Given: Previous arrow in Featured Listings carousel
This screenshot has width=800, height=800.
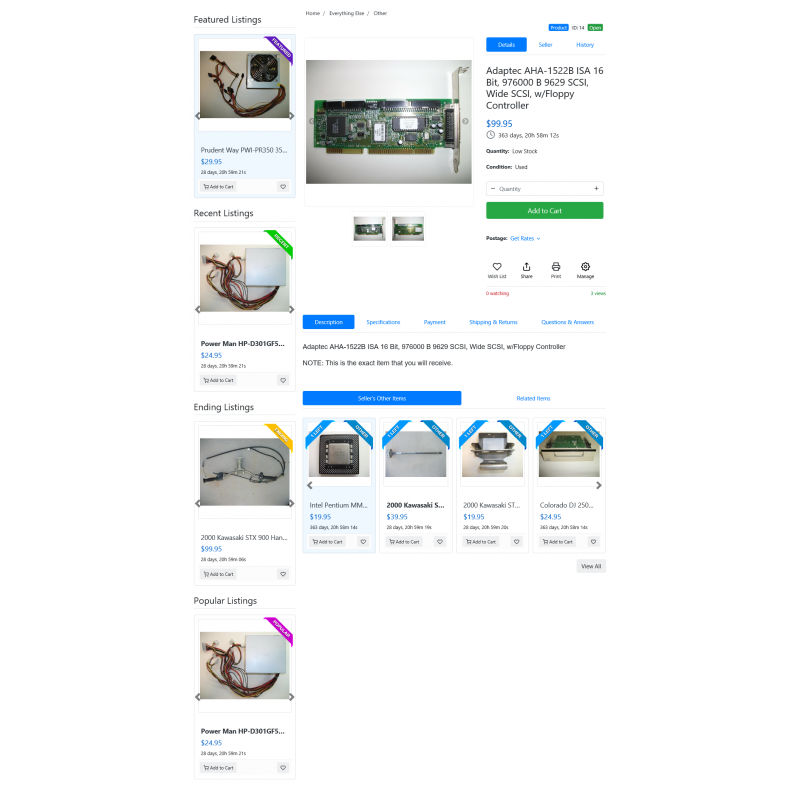Looking at the screenshot, I should coord(197,116).
